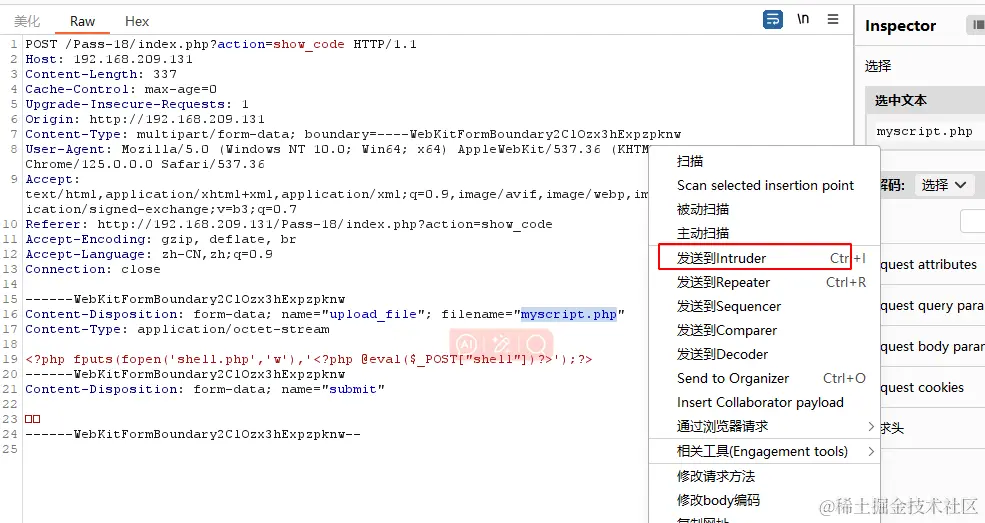This screenshot has width=985, height=523.
Task: Click the submit parameter name
Action: (x=353, y=389)
